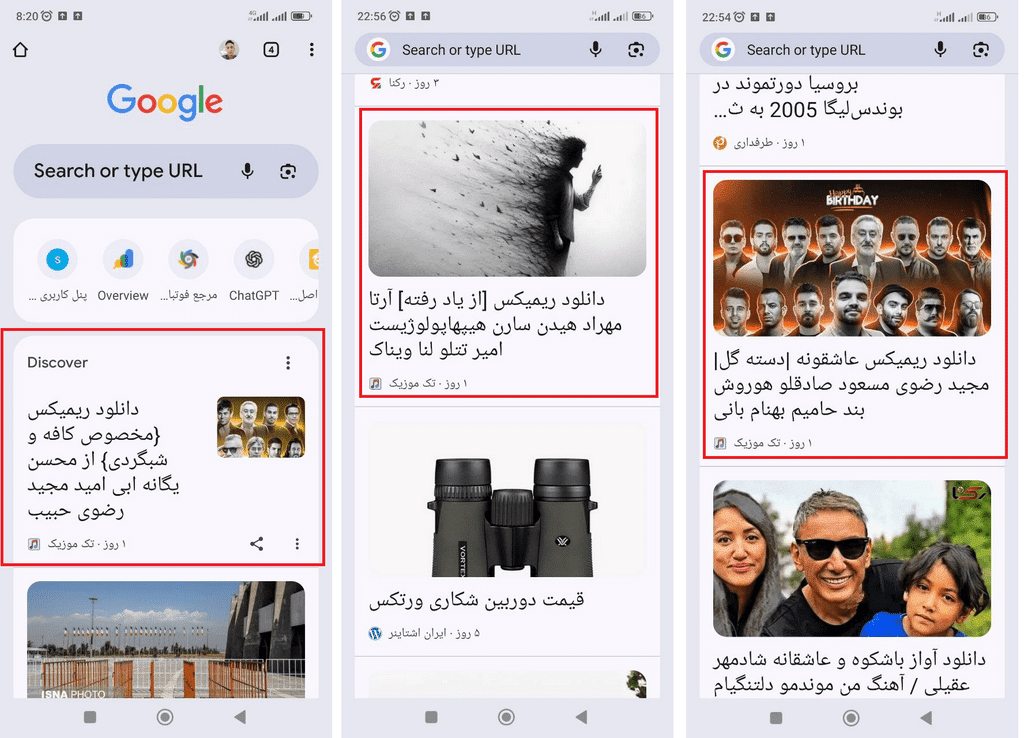
Task: Open the Overview shortcut
Action: (123, 260)
